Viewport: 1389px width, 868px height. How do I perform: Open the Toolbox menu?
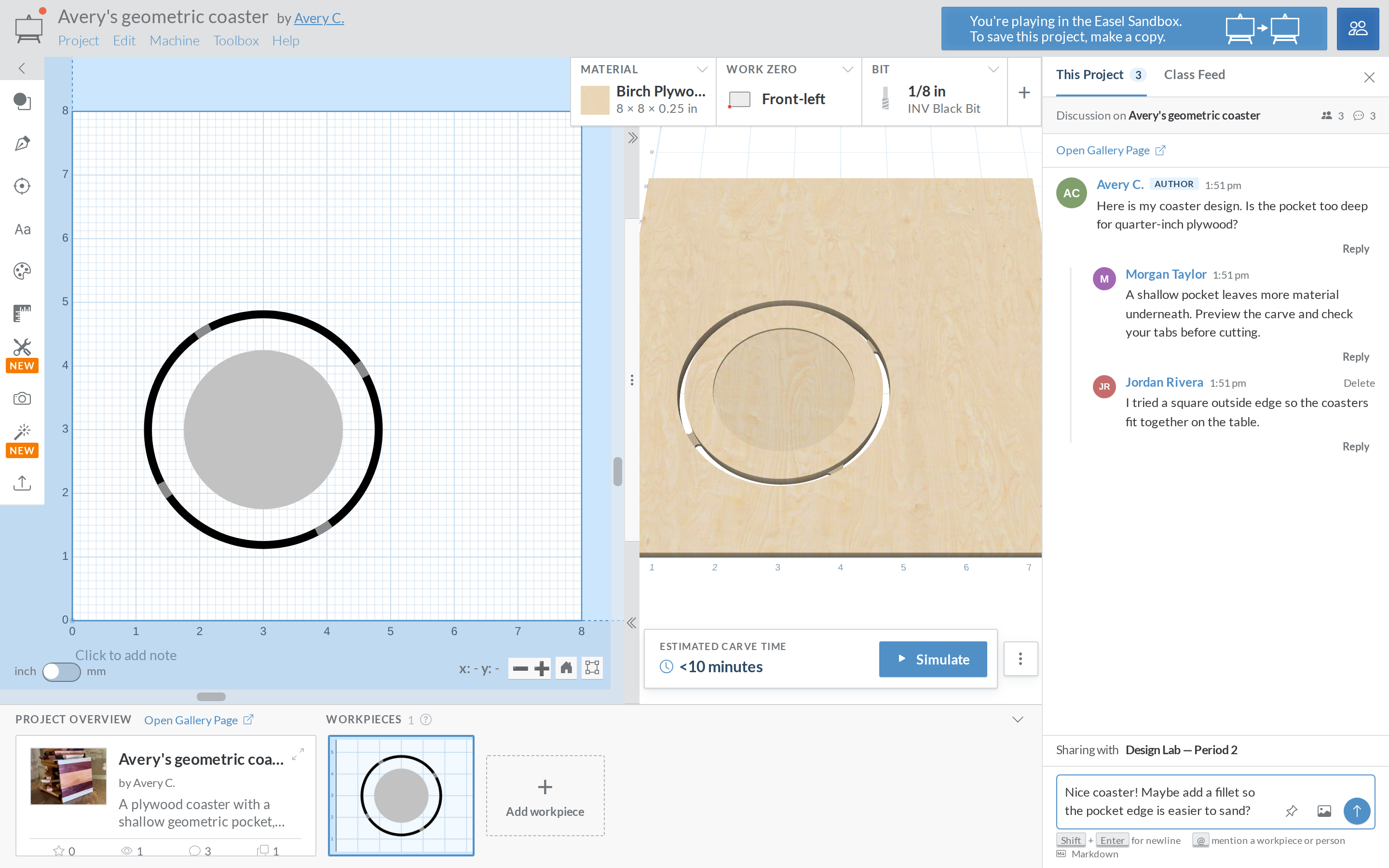pyautogui.click(x=236, y=41)
